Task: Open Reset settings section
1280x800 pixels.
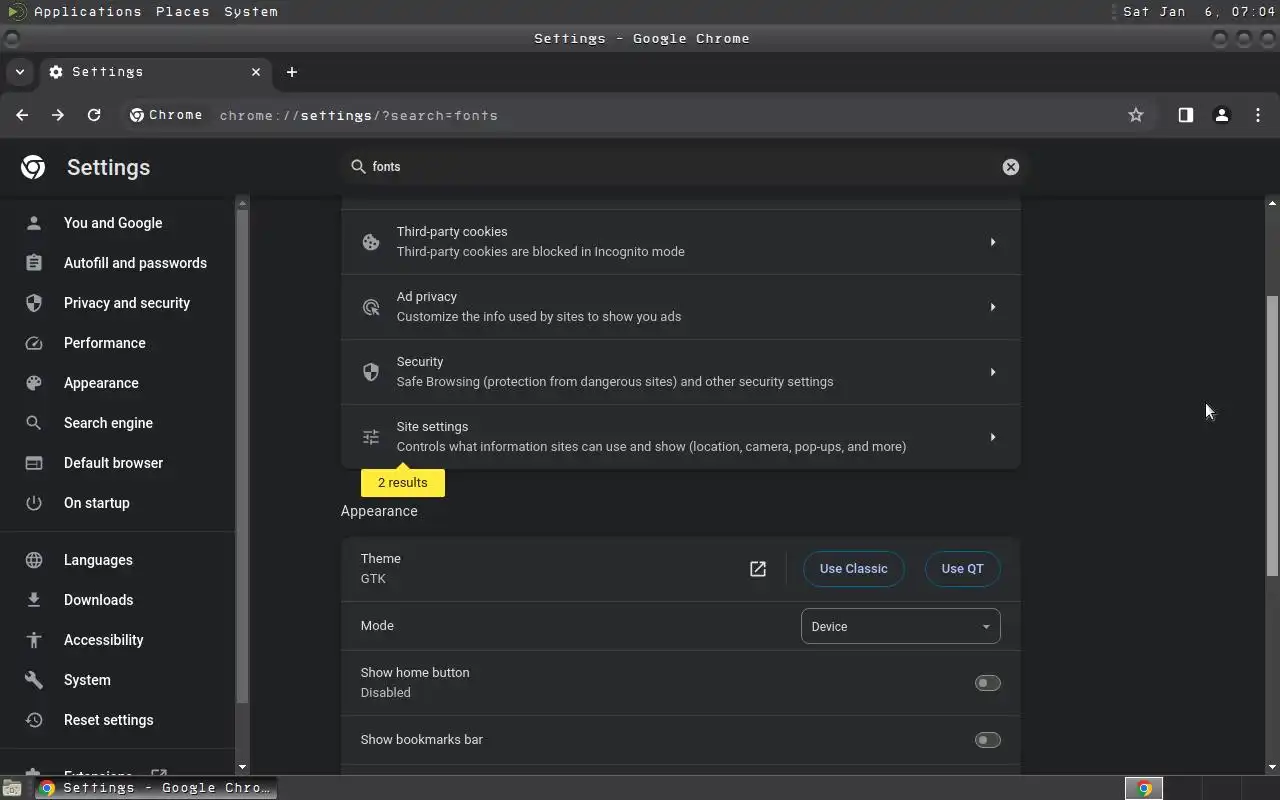Action: [x=109, y=720]
